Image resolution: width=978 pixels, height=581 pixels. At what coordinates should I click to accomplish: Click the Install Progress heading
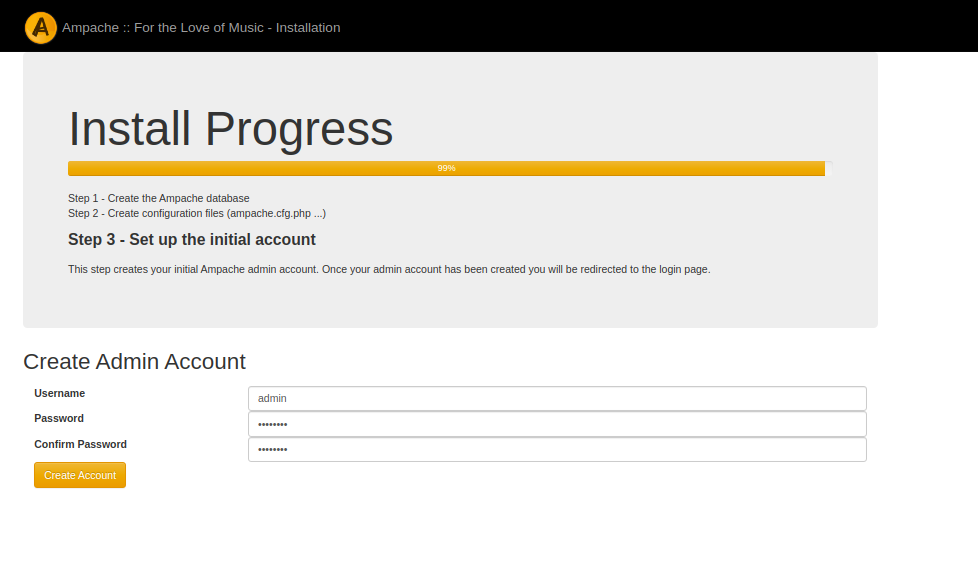(230, 129)
